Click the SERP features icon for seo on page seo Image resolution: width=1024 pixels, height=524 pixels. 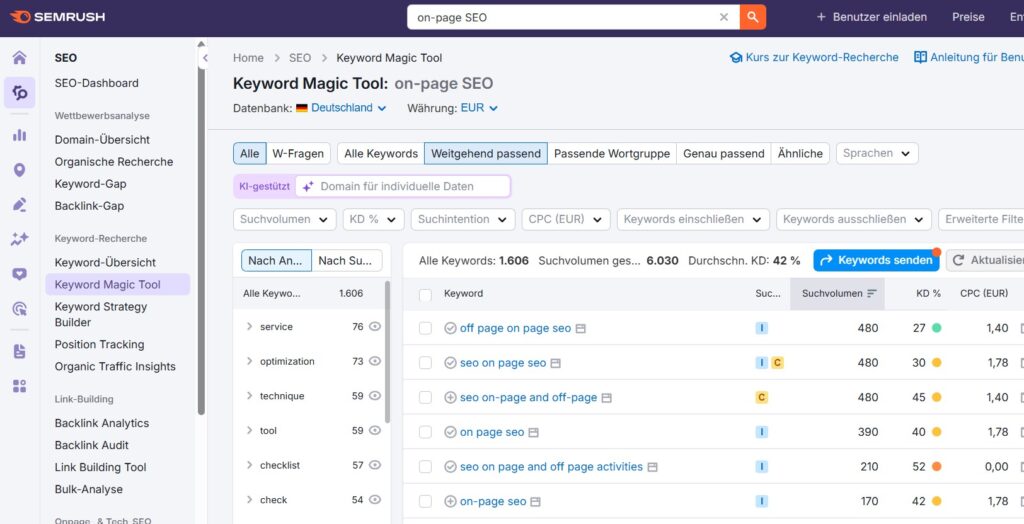pyautogui.click(x=556, y=363)
